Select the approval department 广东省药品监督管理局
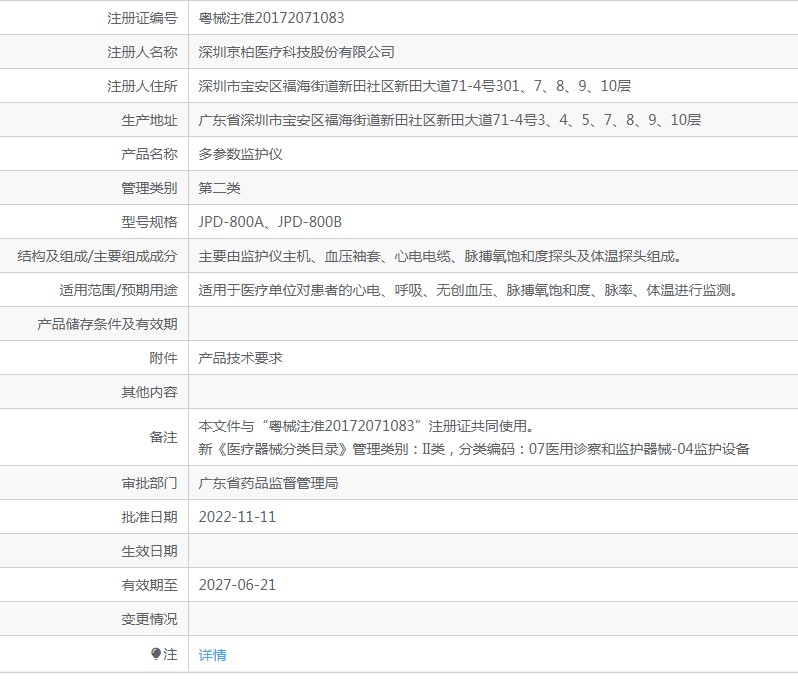The image size is (798, 682). coord(268,483)
